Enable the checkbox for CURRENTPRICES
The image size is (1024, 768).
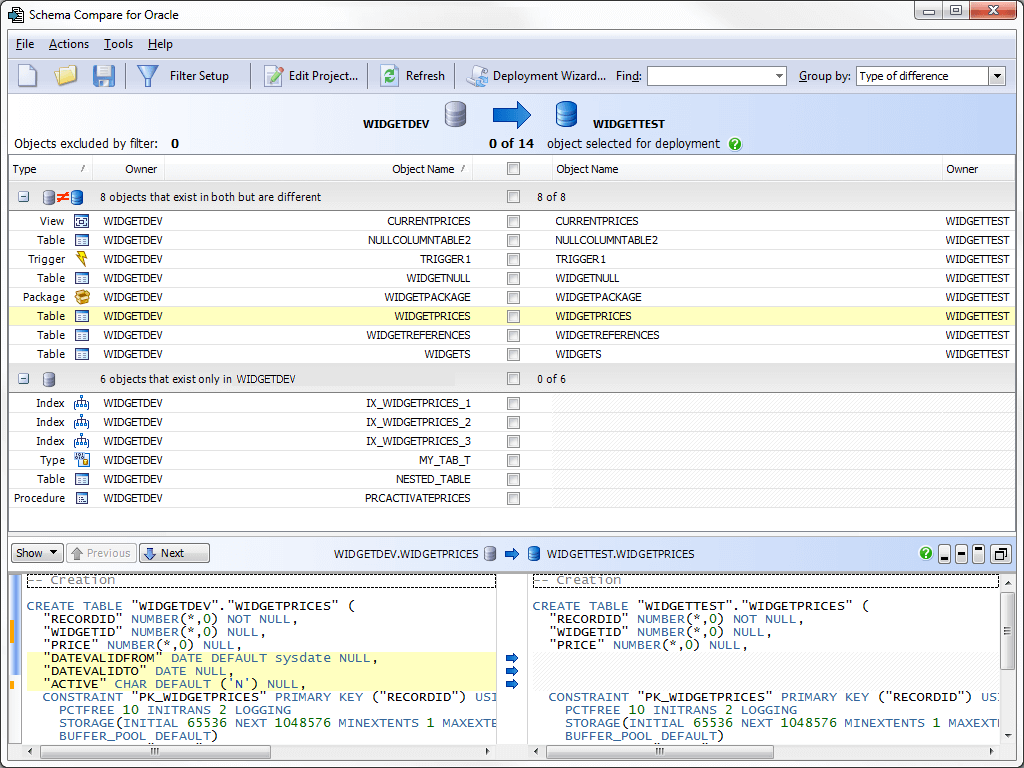point(513,221)
